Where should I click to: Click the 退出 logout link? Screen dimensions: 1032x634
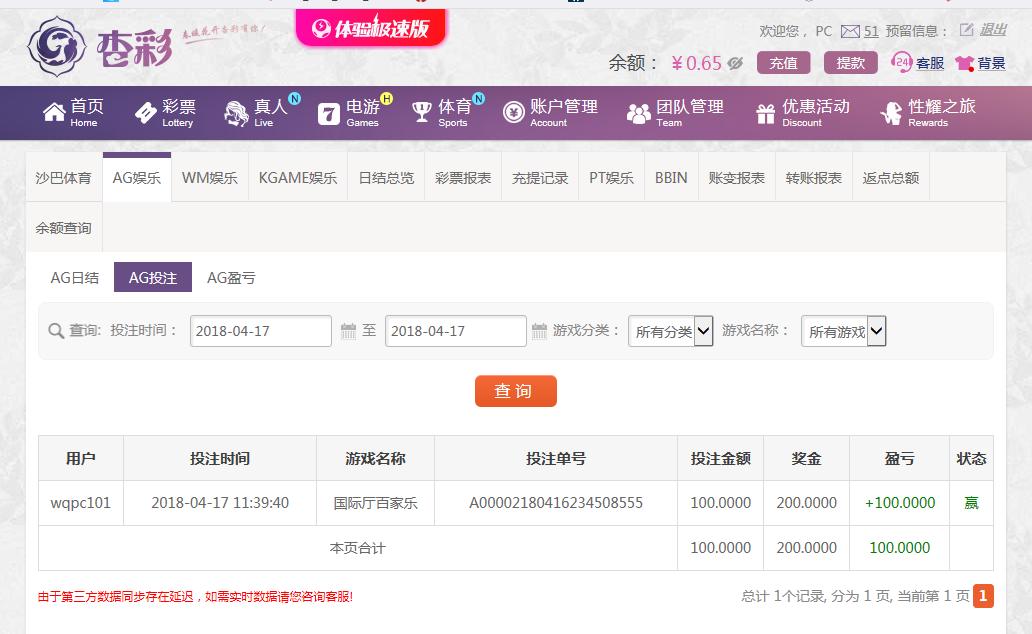coord(993,30)
